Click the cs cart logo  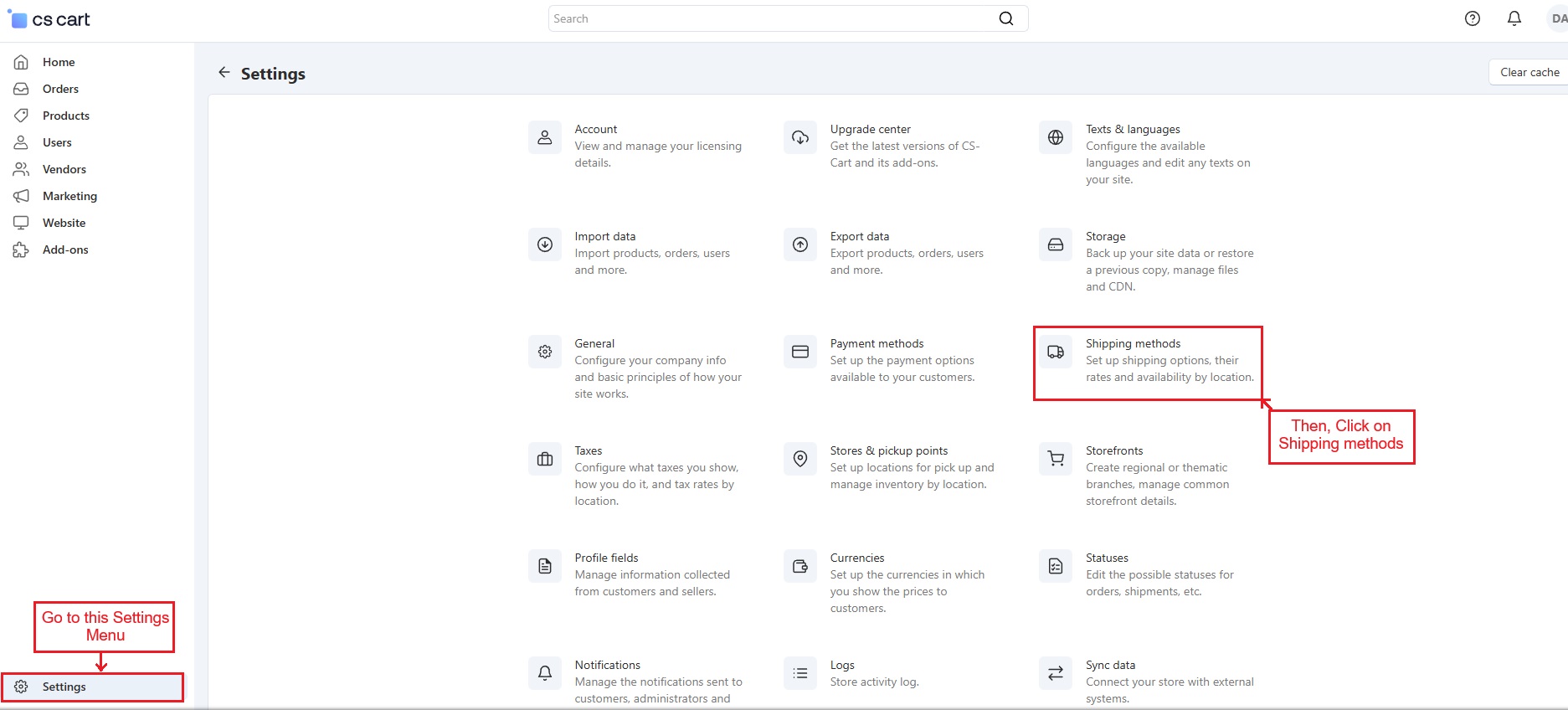click(50, 19)
